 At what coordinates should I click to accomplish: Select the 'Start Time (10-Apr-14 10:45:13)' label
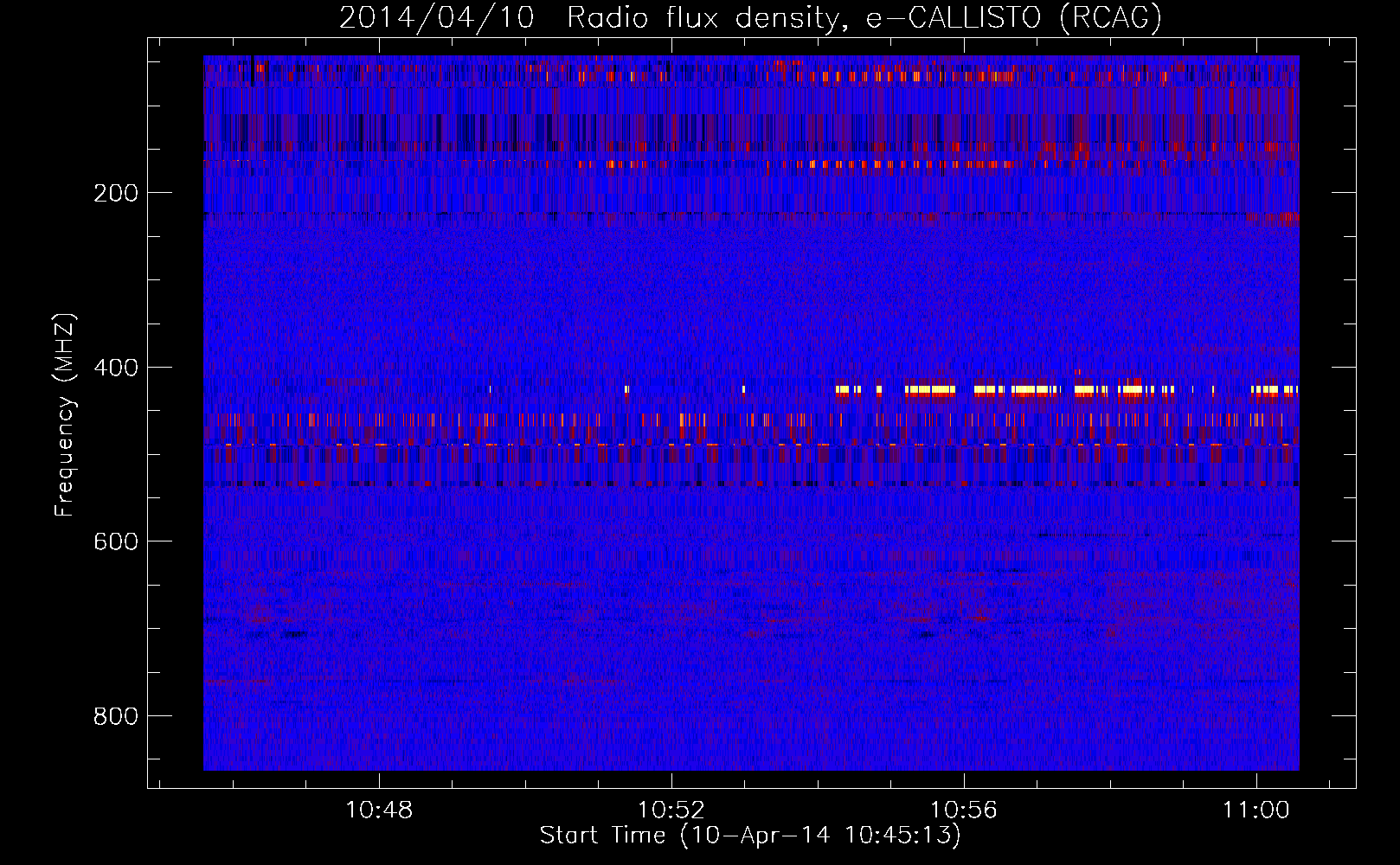[750, 836]
